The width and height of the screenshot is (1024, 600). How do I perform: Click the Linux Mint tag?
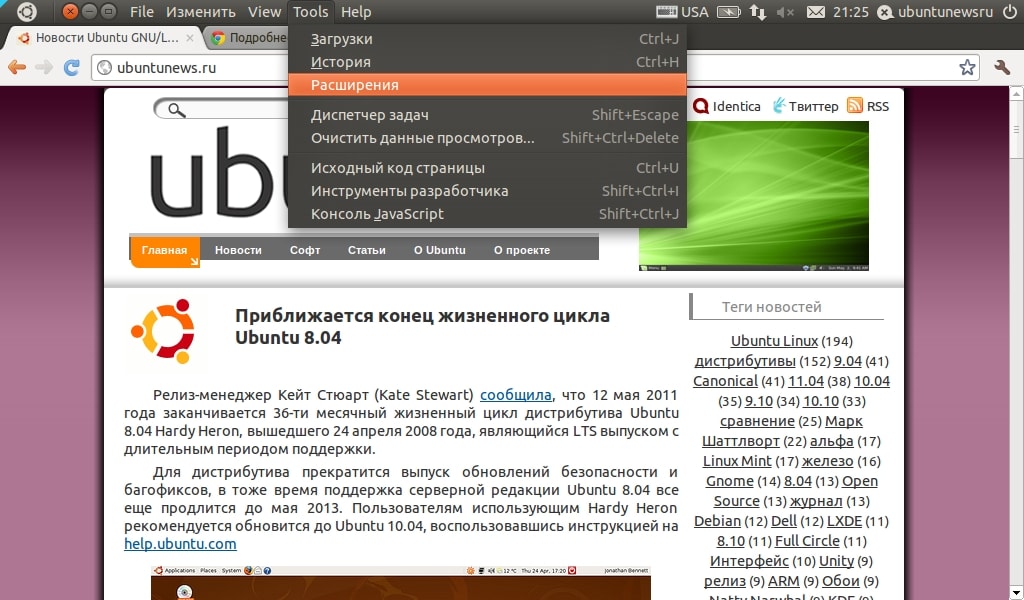pos(737,461)
